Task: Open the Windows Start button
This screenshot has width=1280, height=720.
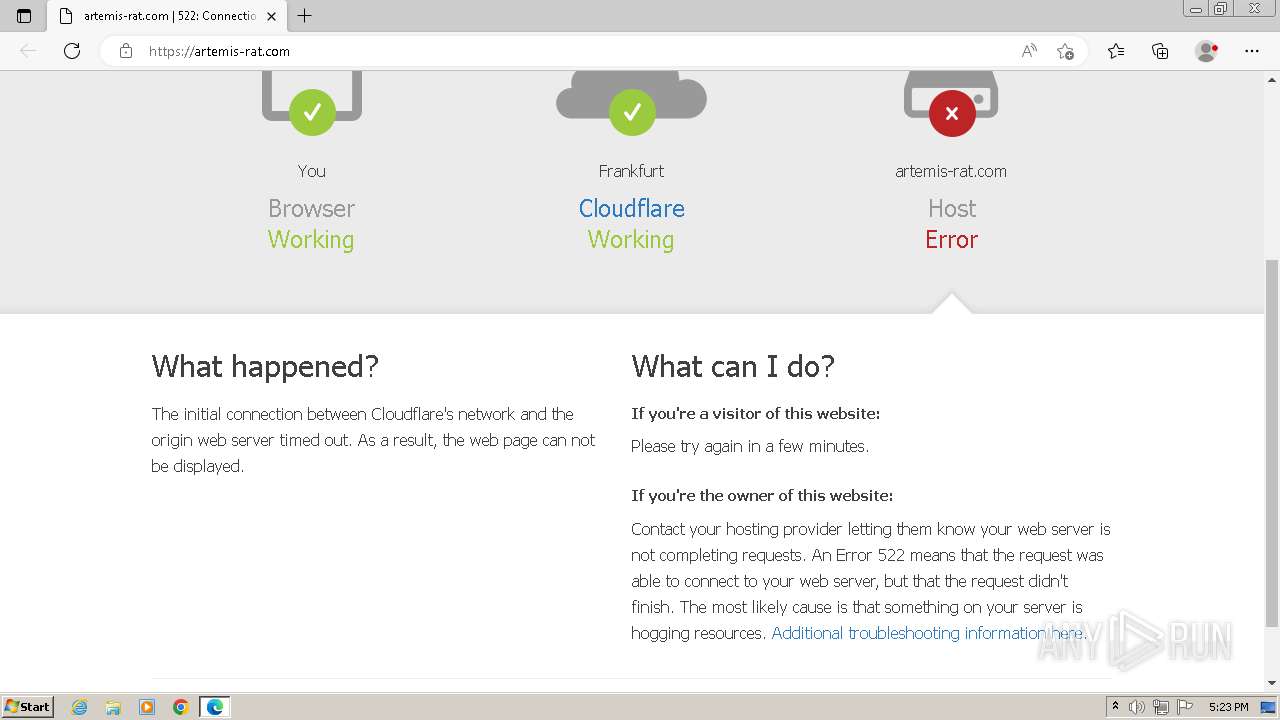Action: pyautogui.click(x=28, y=707)
